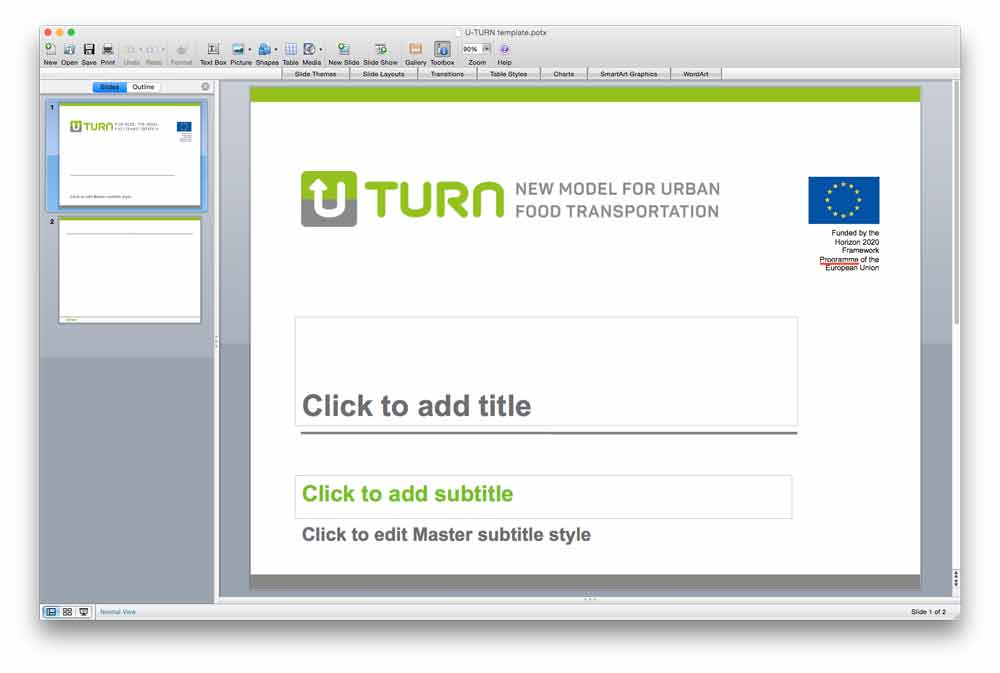Open the Table Styles tab
This screenshot has height=673, width=1000.
click(x=508, y=74)
